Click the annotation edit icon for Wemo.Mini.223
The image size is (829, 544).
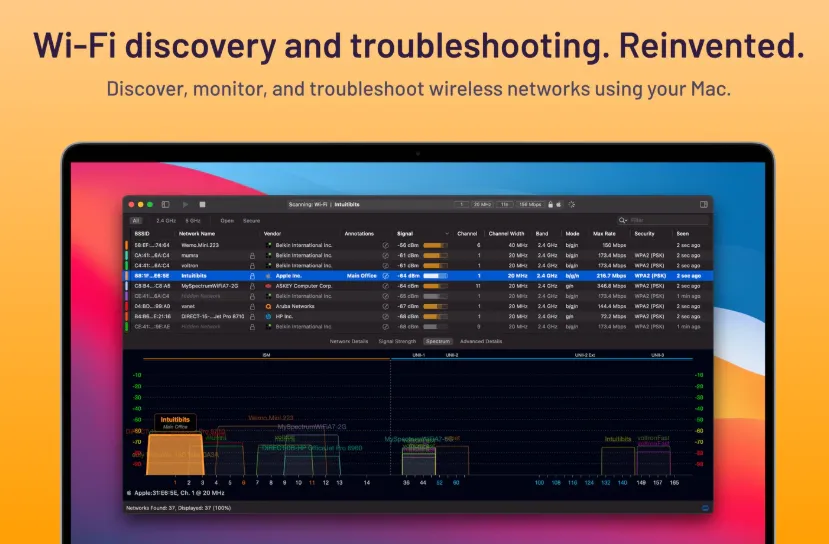[x=385, y=245]
